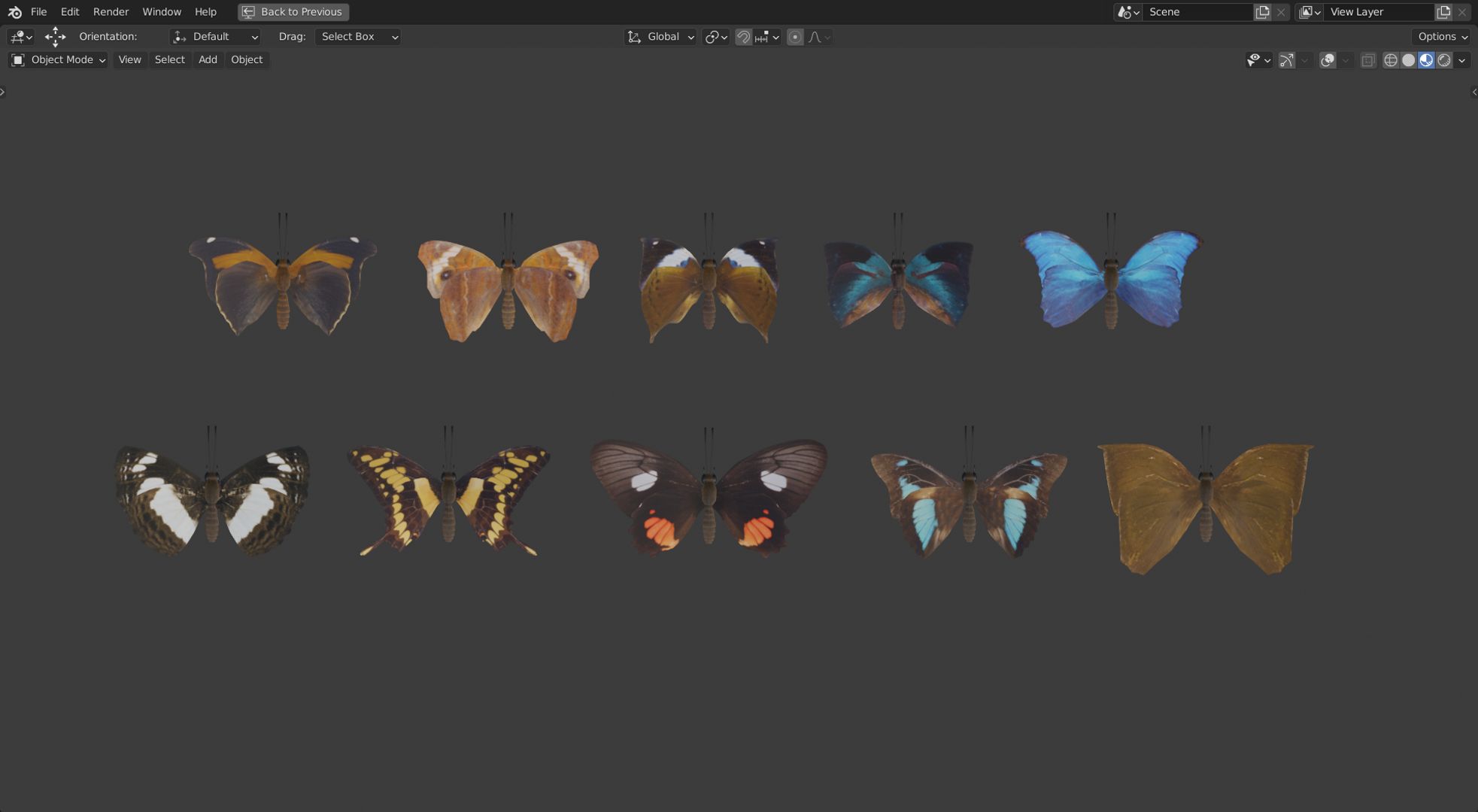Click the Back to Previous button

[x=293, y=12]
